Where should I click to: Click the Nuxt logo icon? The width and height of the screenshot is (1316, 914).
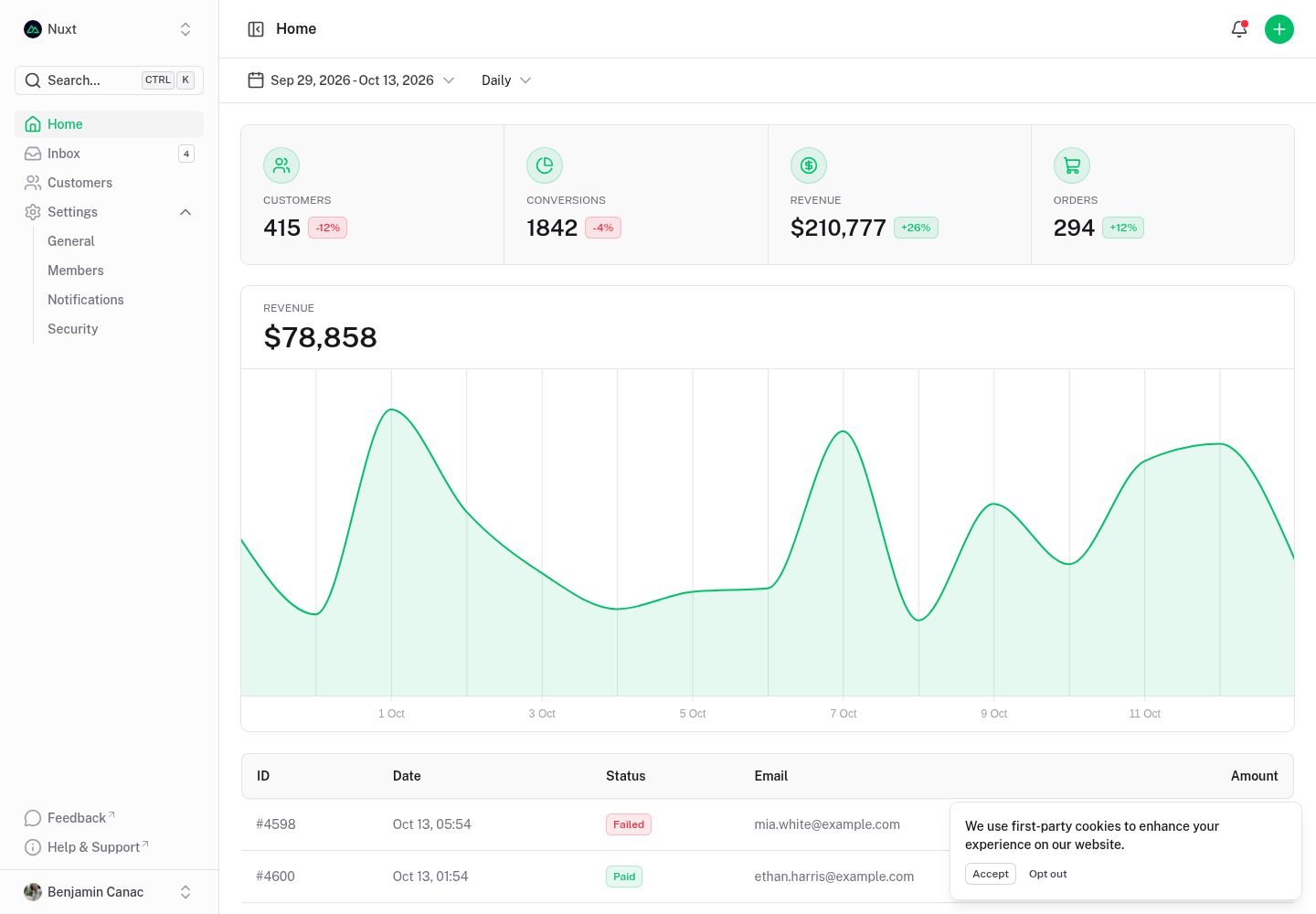(33, 29)
